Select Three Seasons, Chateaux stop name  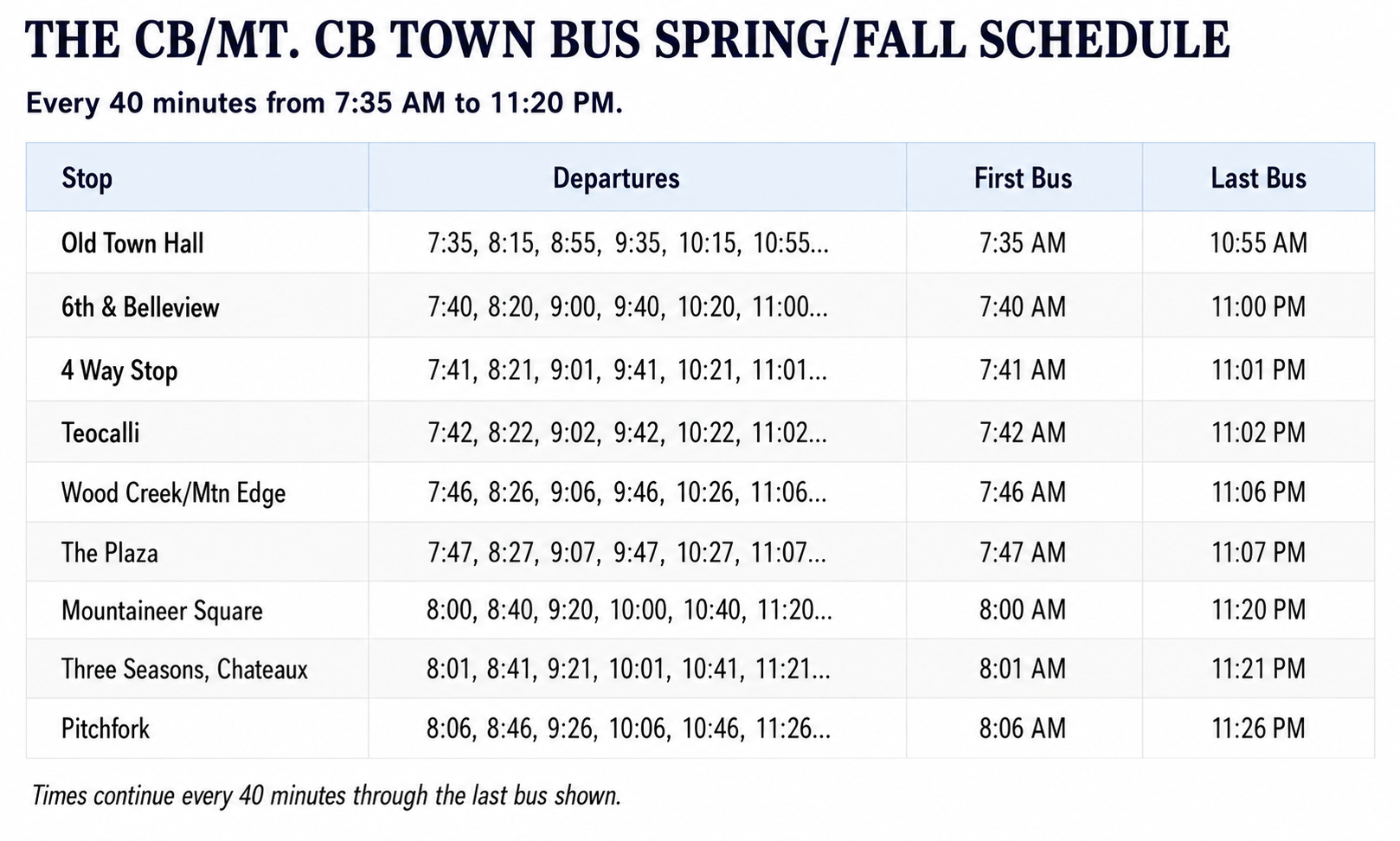pos(184,669)
